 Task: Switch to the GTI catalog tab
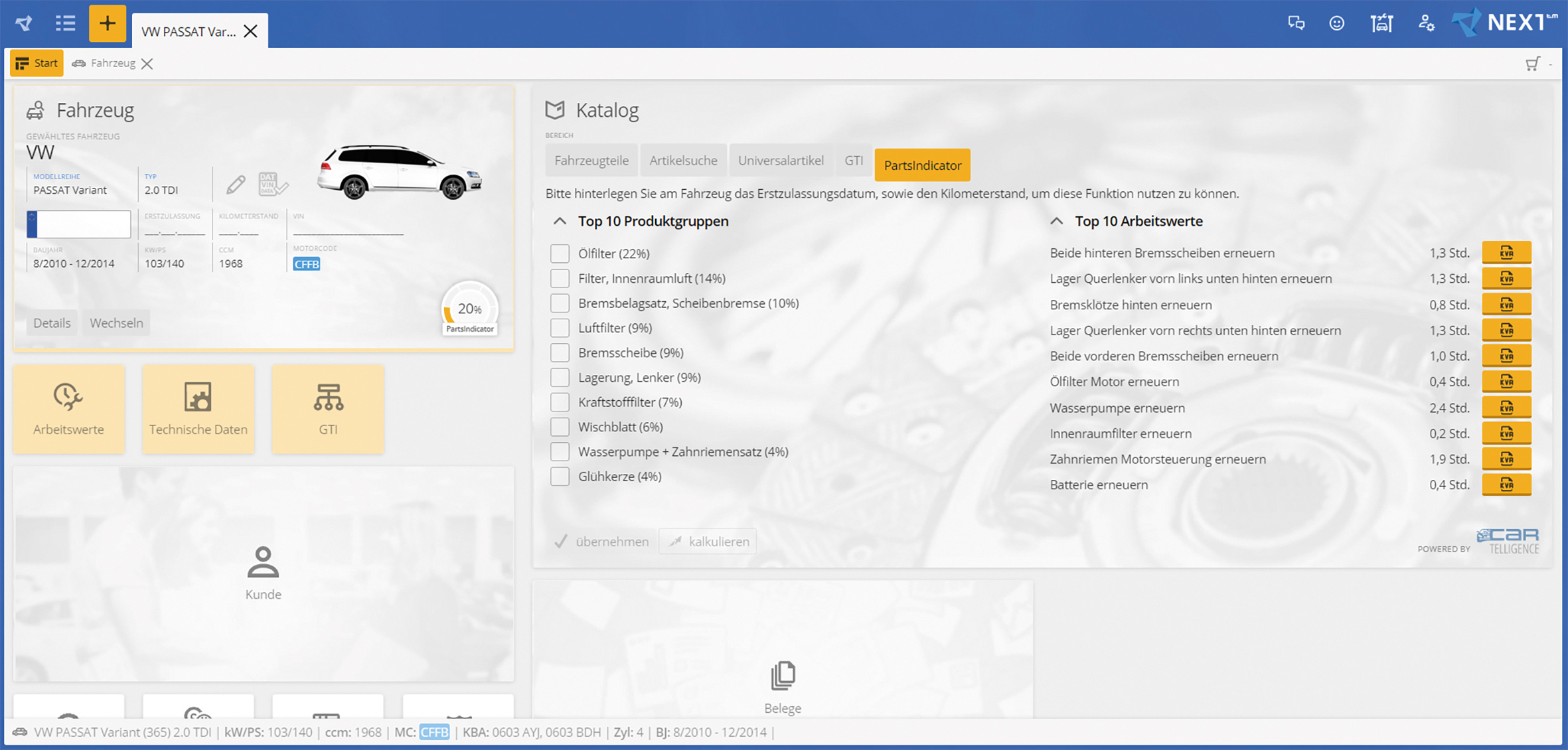coord(854,161)
